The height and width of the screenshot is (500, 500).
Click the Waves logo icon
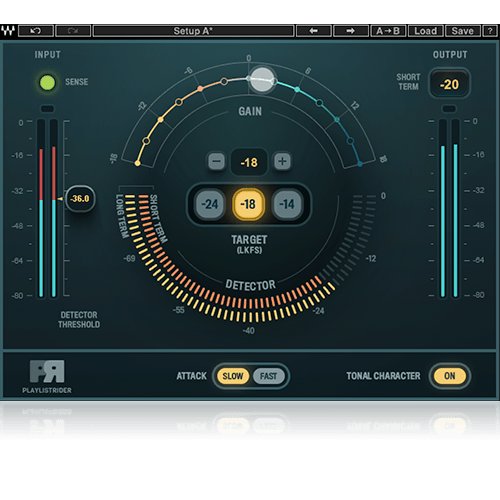(8, 31)
